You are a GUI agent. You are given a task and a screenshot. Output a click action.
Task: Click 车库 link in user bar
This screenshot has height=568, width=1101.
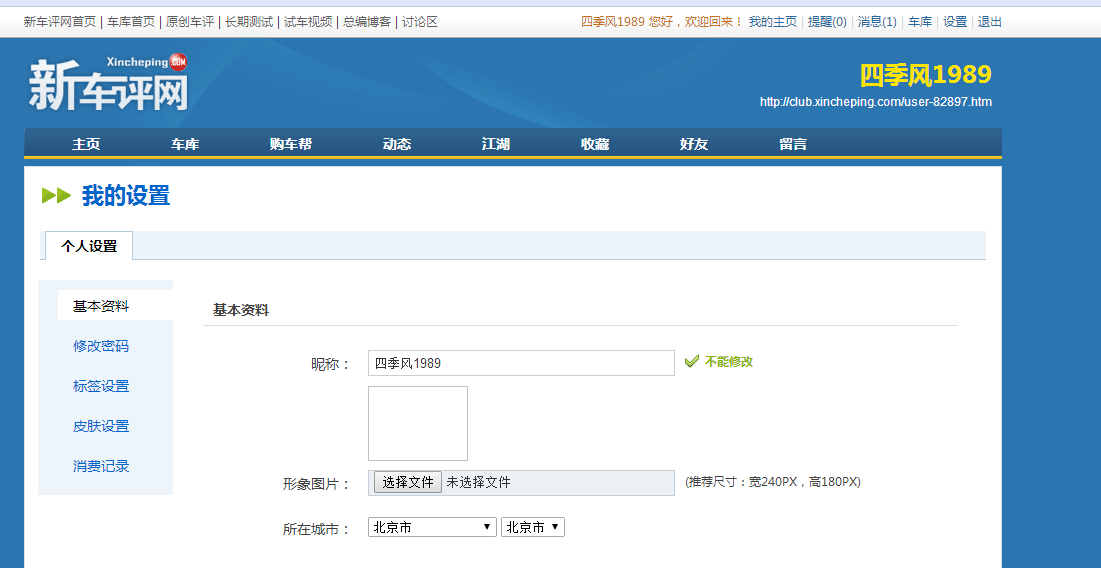pyautogui.click(x=920, y=22)
